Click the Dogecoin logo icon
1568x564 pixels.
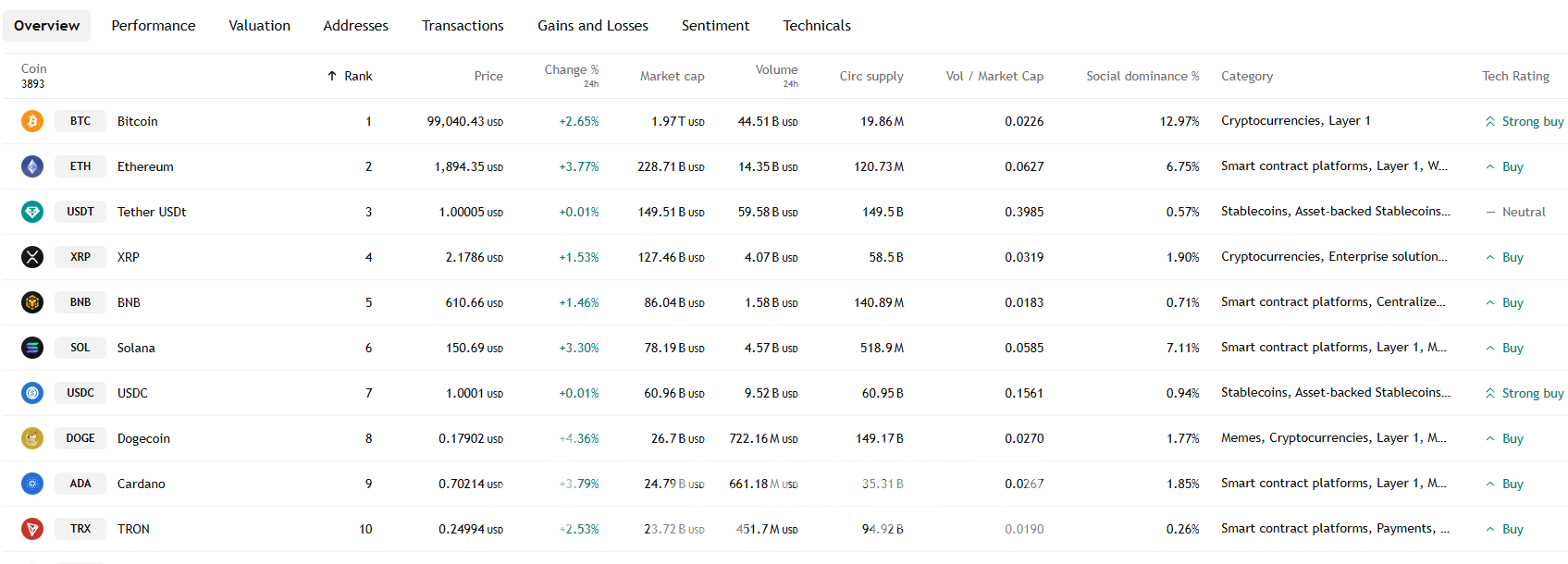pos(32,438)
